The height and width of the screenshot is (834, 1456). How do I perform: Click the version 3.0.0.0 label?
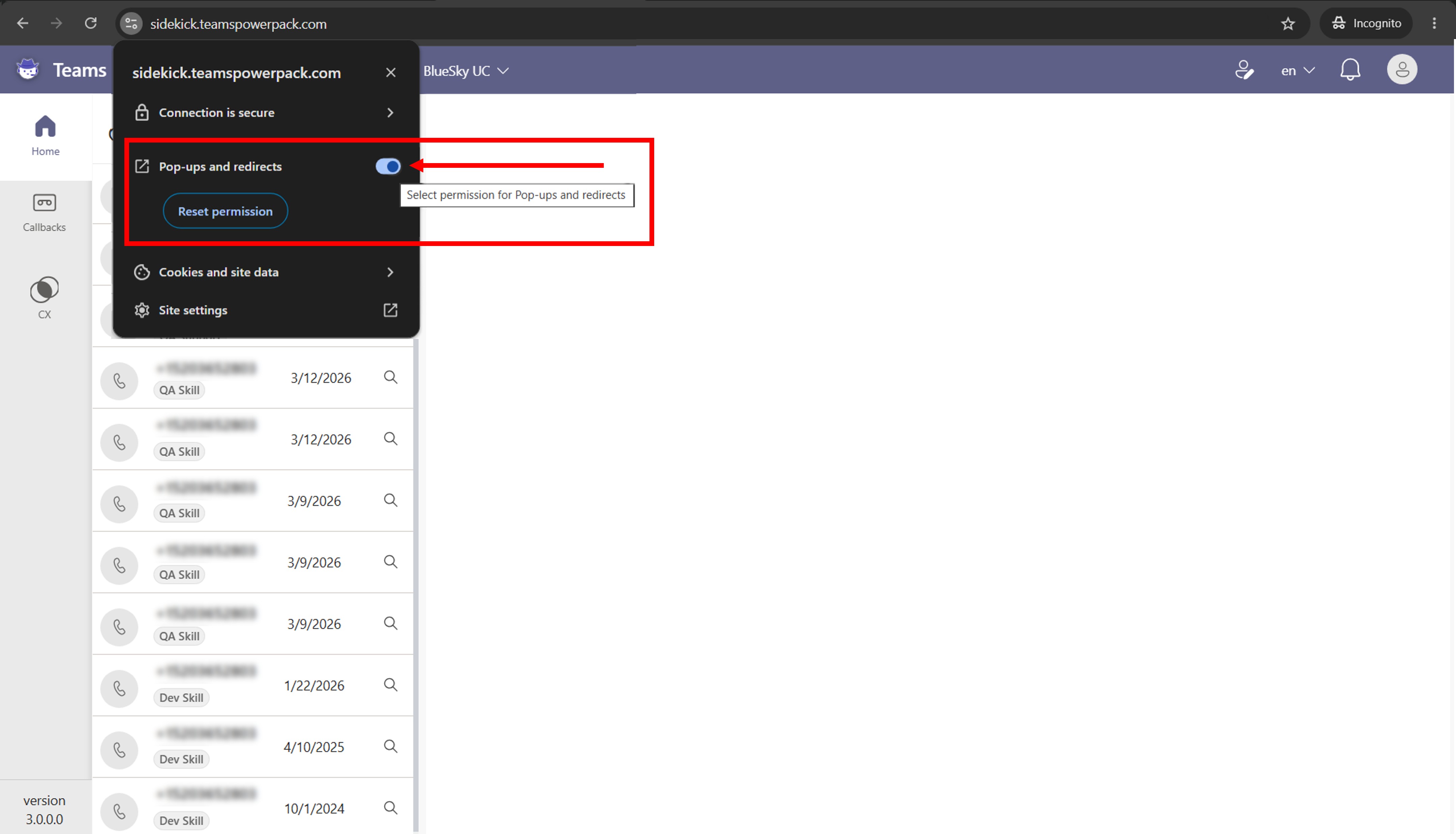(x=44, y=810)
